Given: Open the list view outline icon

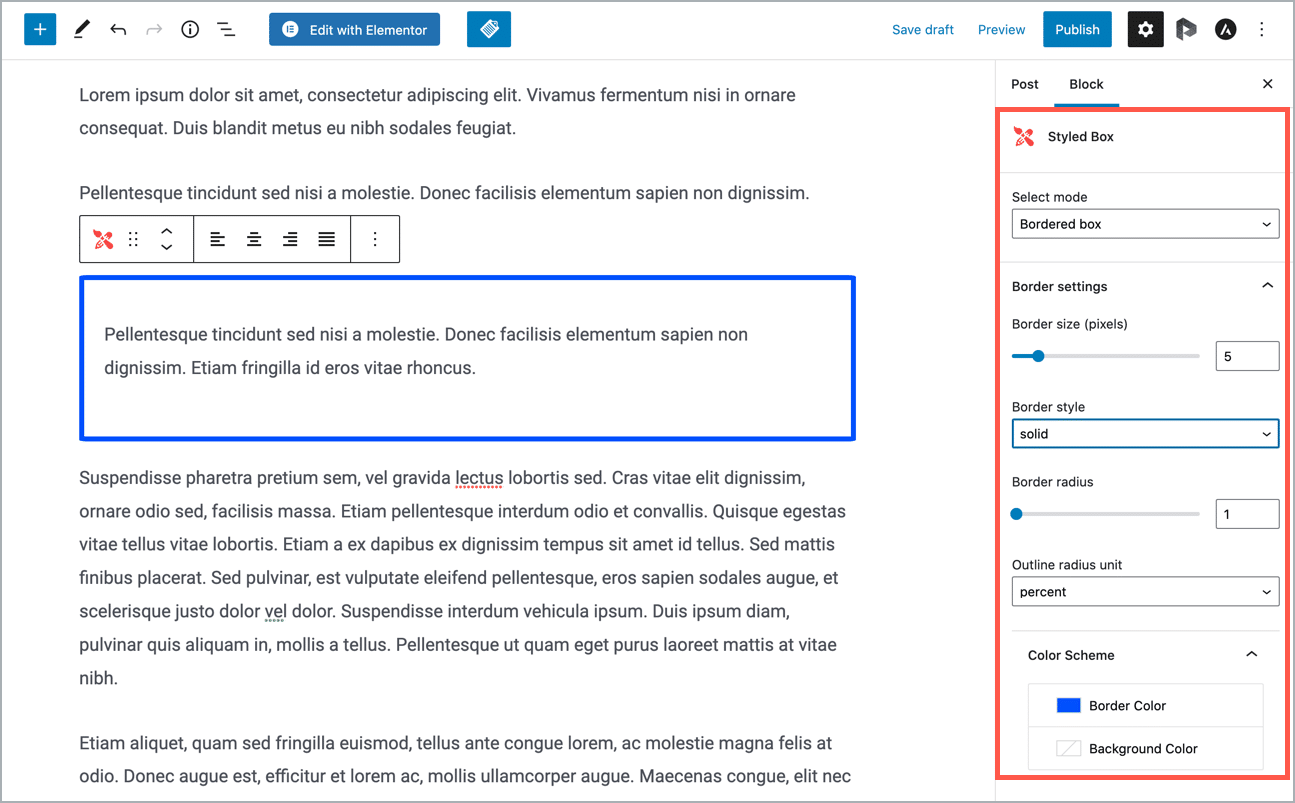Looking at the screenshot, I should point(227,30).
